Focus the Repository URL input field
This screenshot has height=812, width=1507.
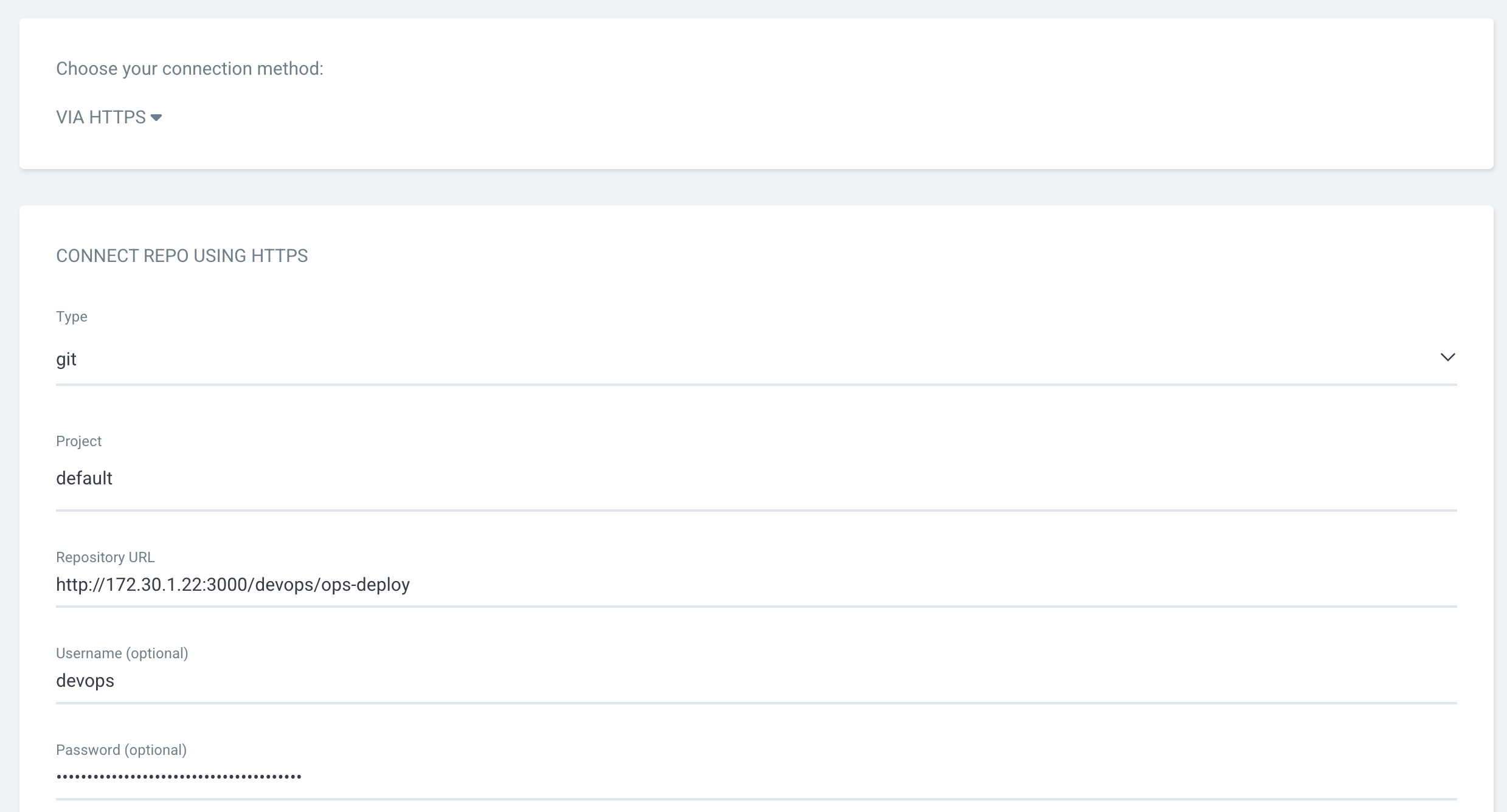click(232, 585)
